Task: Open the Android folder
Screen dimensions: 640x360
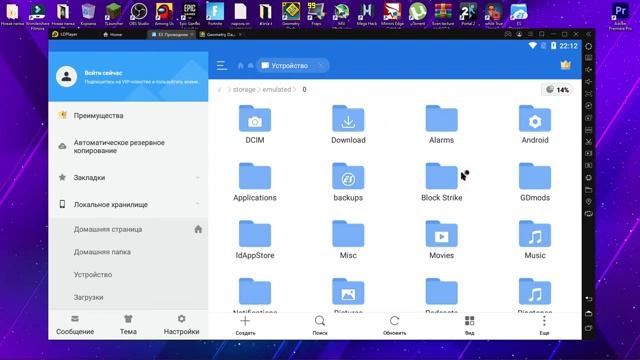Action: (535, 124)
